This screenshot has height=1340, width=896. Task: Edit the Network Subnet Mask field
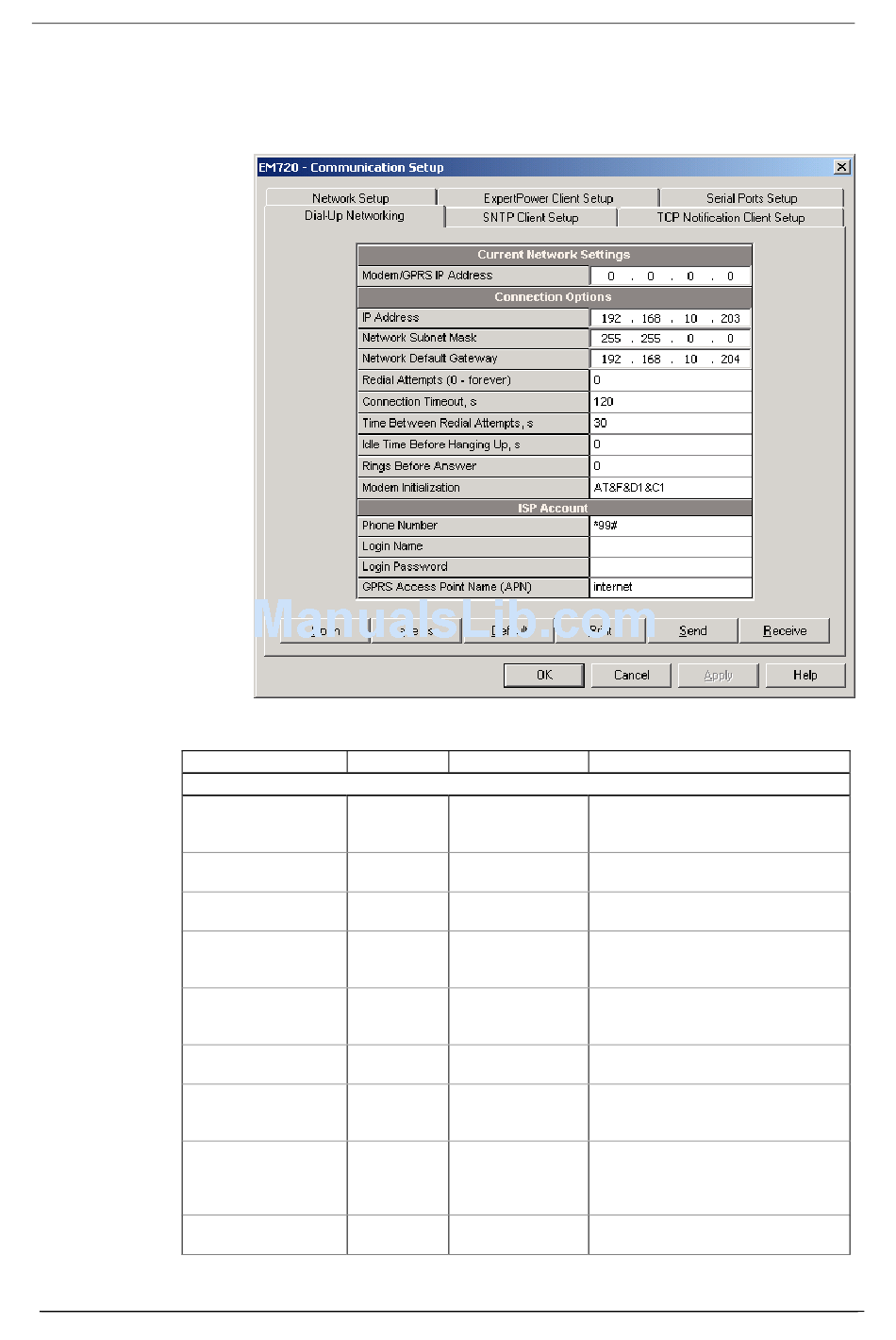671,338
